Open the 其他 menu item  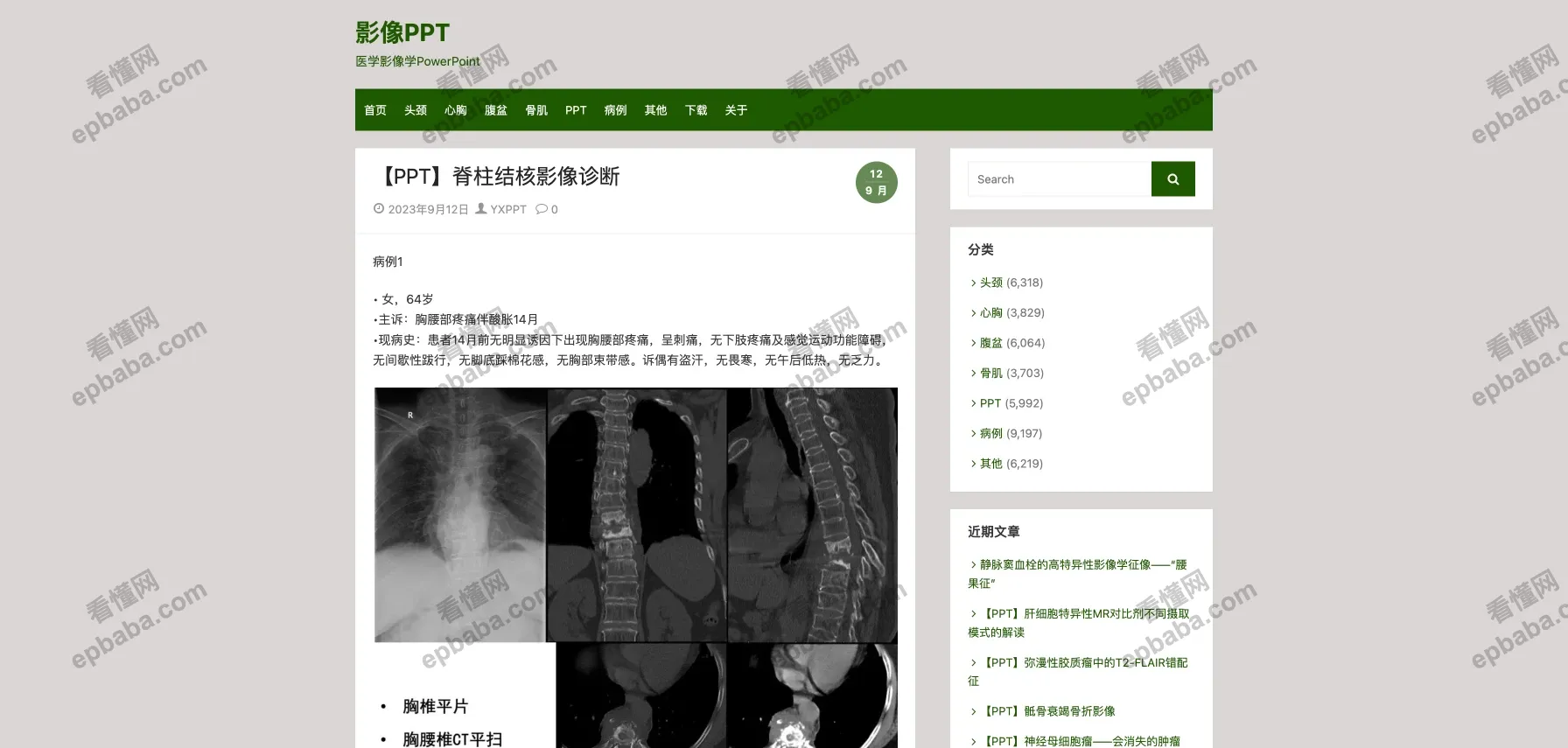coord(656,110)
